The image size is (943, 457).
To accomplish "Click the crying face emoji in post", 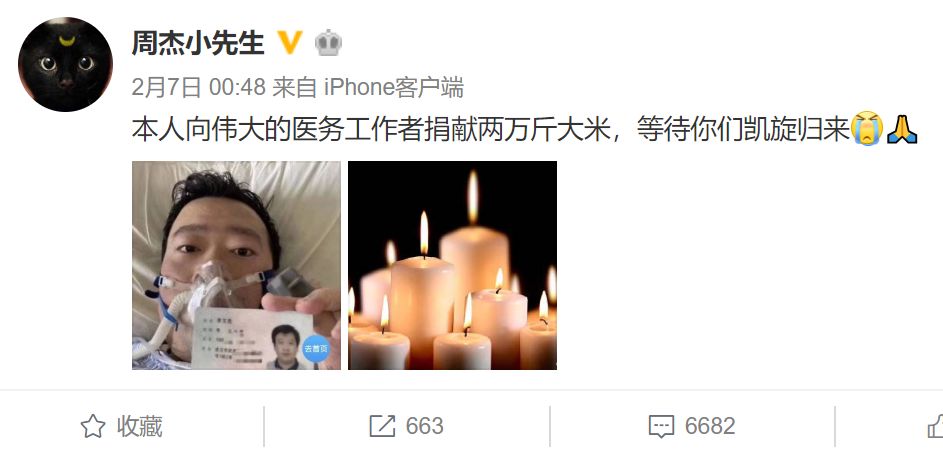I will (x=867, y=128).
